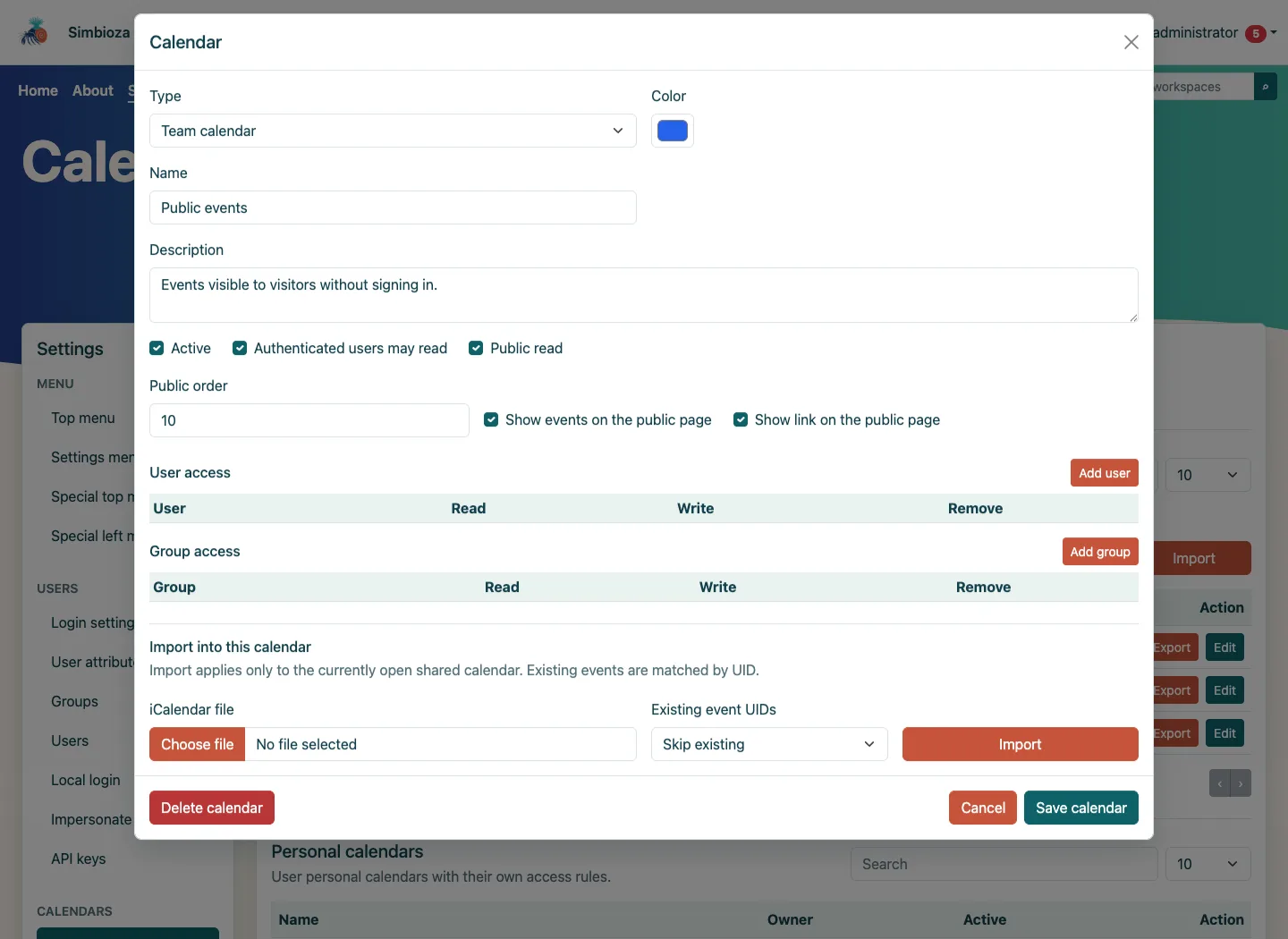Open the administrator user menu
1288x939 pixels.
1215,33
